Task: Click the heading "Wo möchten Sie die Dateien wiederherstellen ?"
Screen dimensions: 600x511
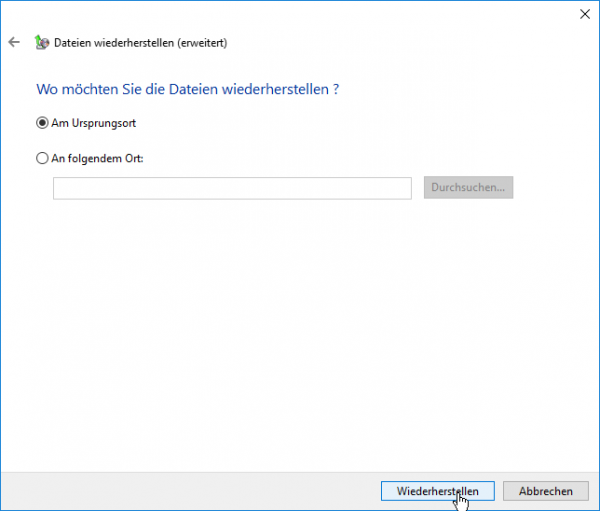Action: [187, 89]
